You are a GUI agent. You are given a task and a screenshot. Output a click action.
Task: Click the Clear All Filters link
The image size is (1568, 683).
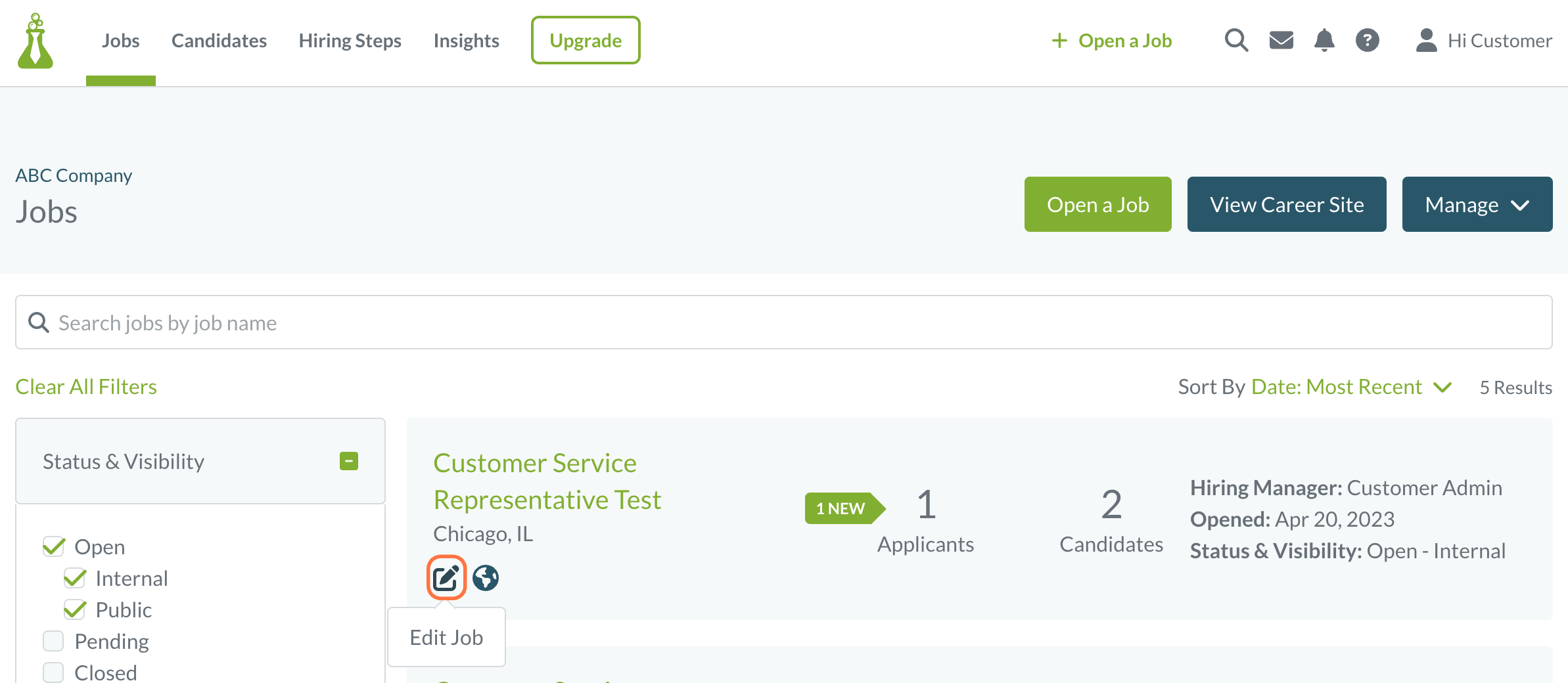(x=86, y=387)
